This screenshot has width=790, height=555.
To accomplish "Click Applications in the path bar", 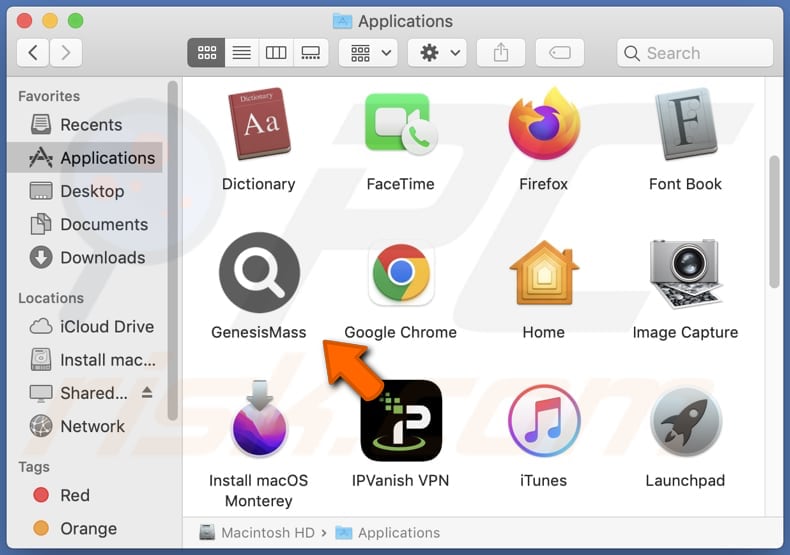I will [x=387, y=532].
